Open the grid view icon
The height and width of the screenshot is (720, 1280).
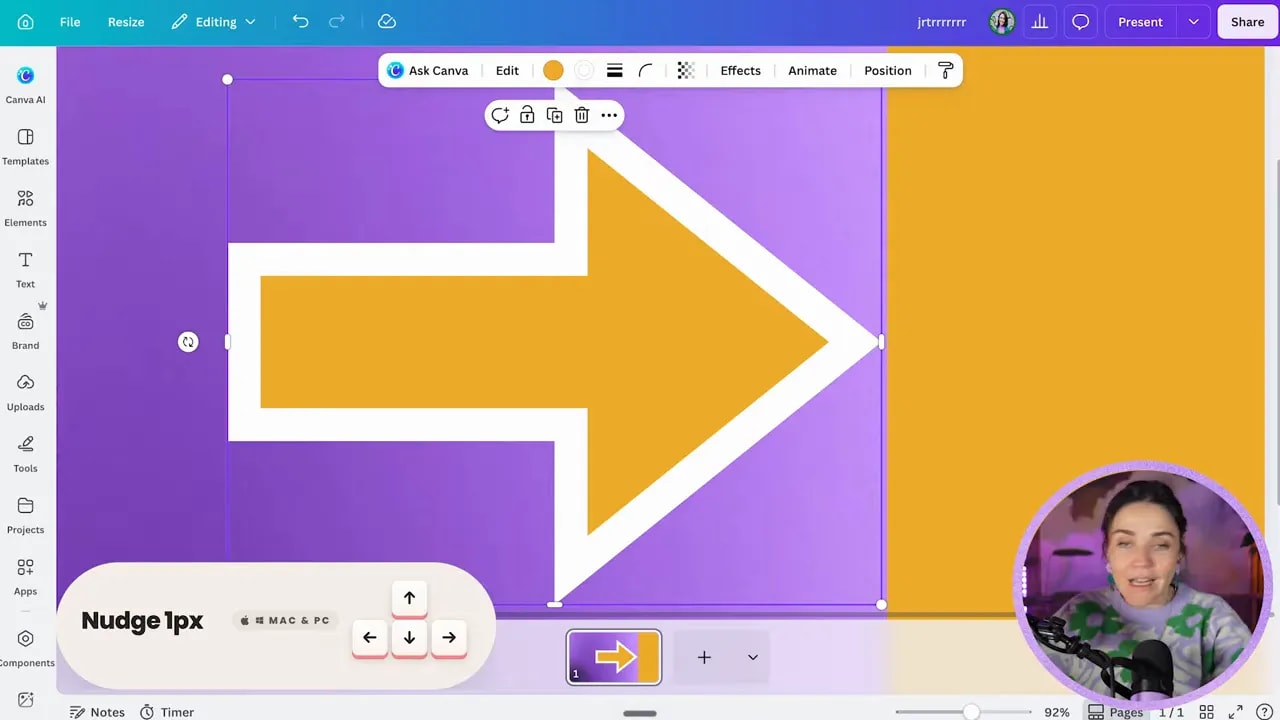[x=1207, y=712]
